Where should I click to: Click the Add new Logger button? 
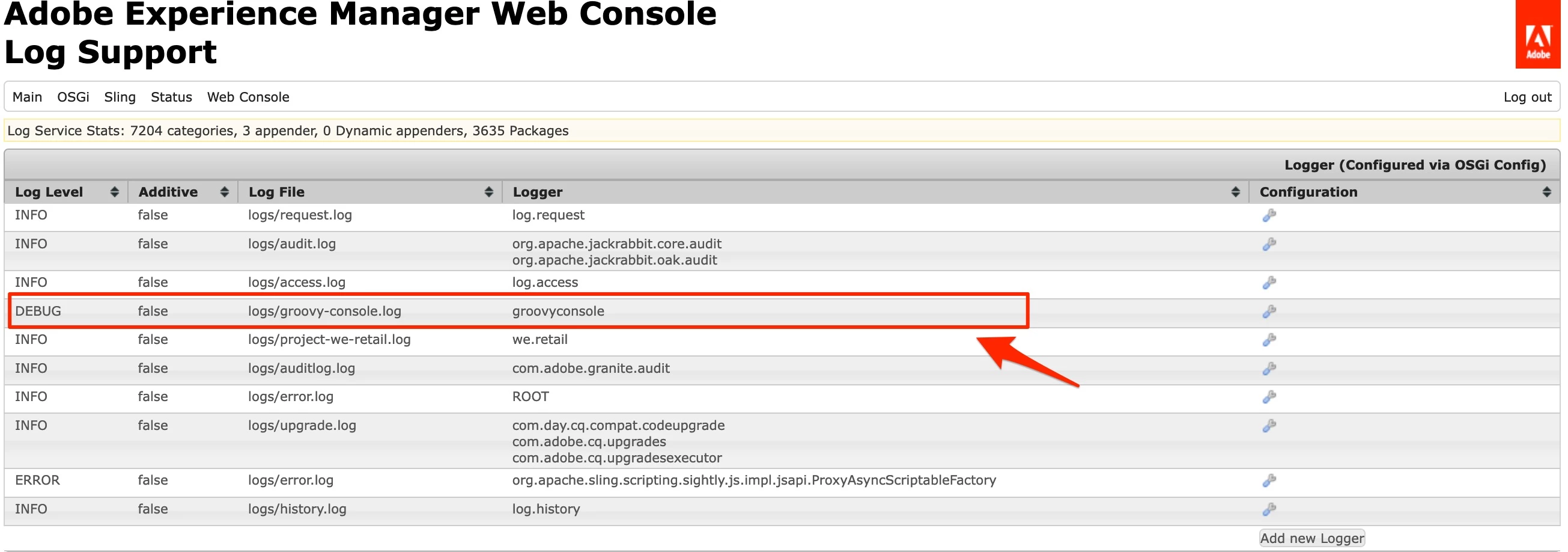click(1311, 538)
